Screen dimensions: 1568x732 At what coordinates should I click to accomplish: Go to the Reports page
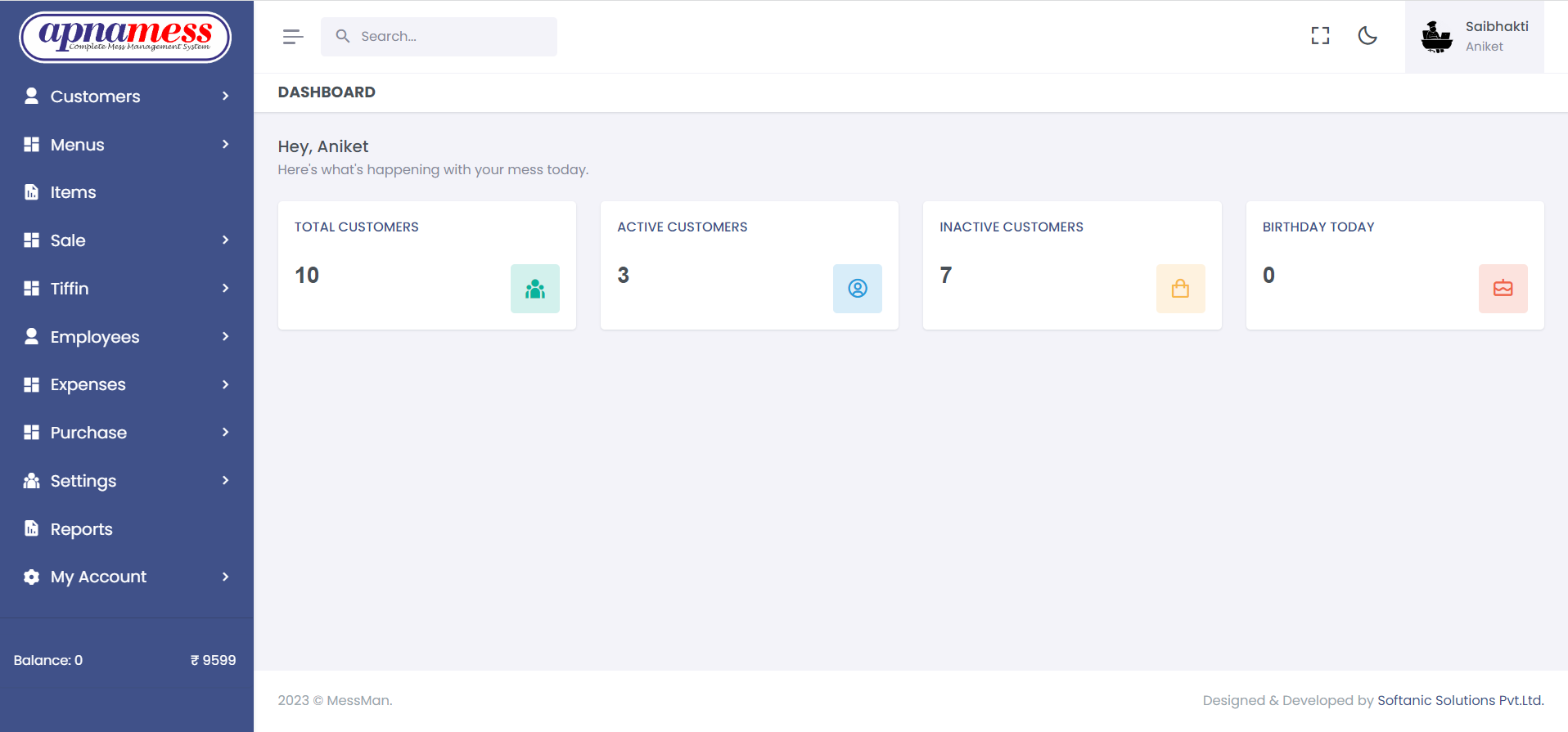pyautogui.click(x=127, y=529)
